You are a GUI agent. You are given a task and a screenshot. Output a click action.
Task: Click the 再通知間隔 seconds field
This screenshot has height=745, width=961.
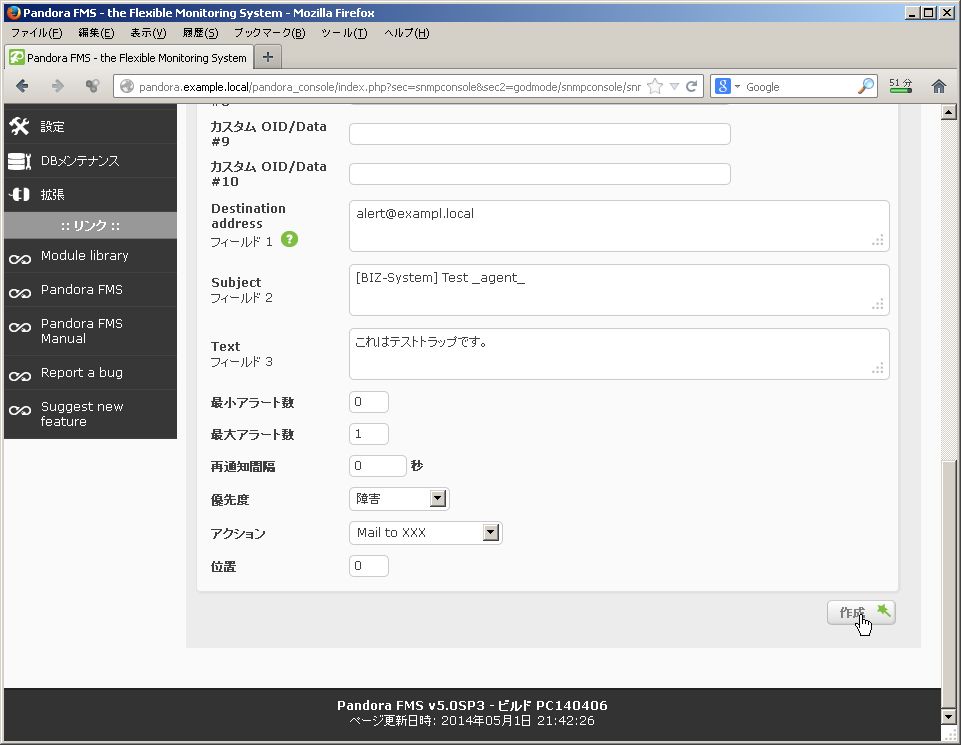pyautogui.click(x=378, y=466)
